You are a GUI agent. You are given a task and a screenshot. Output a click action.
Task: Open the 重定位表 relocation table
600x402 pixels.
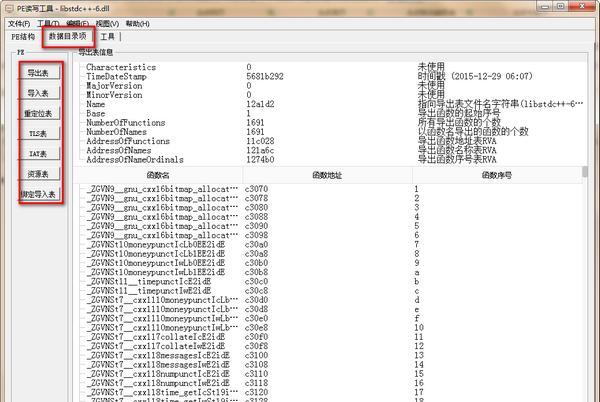pos(39,113)
